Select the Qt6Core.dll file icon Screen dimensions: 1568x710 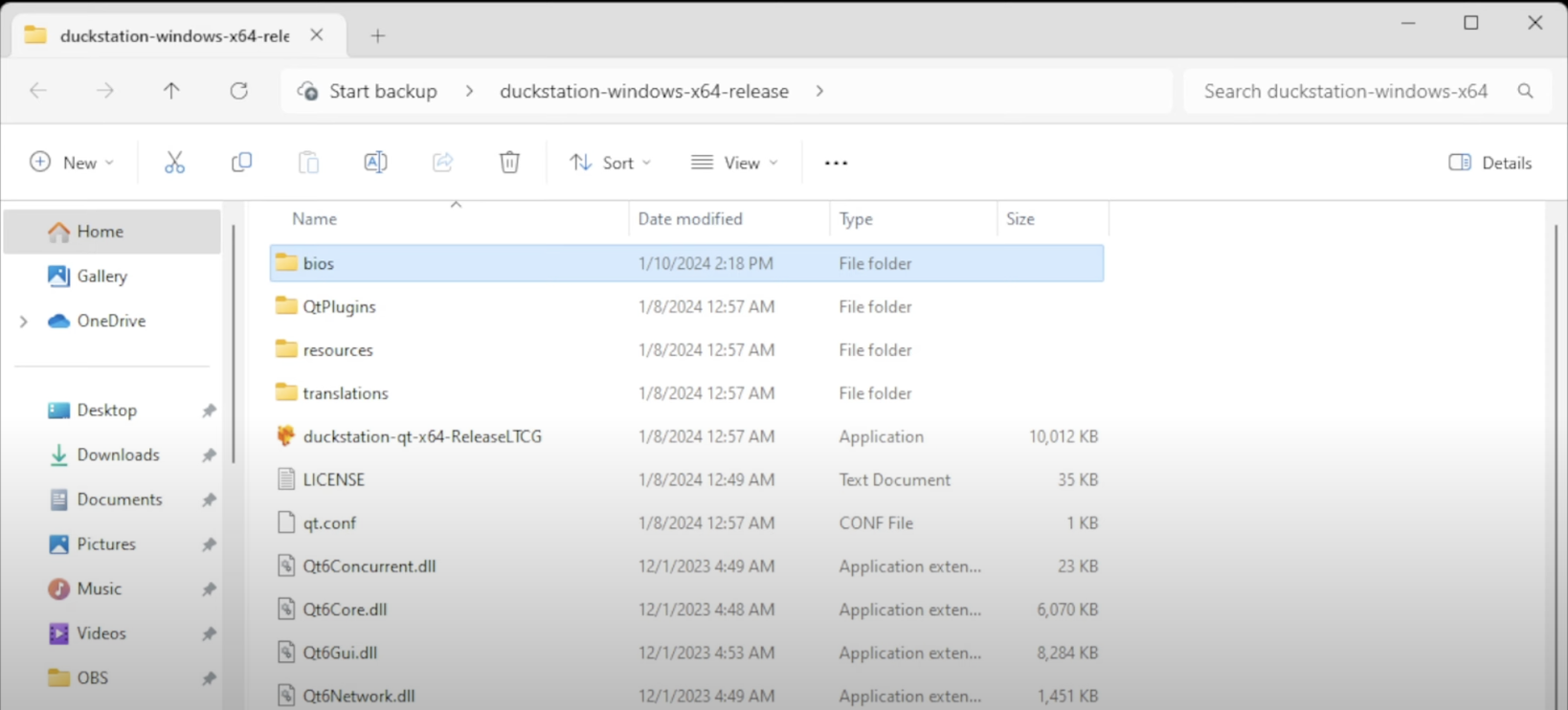pyautogui.click(x=286, y=609)
